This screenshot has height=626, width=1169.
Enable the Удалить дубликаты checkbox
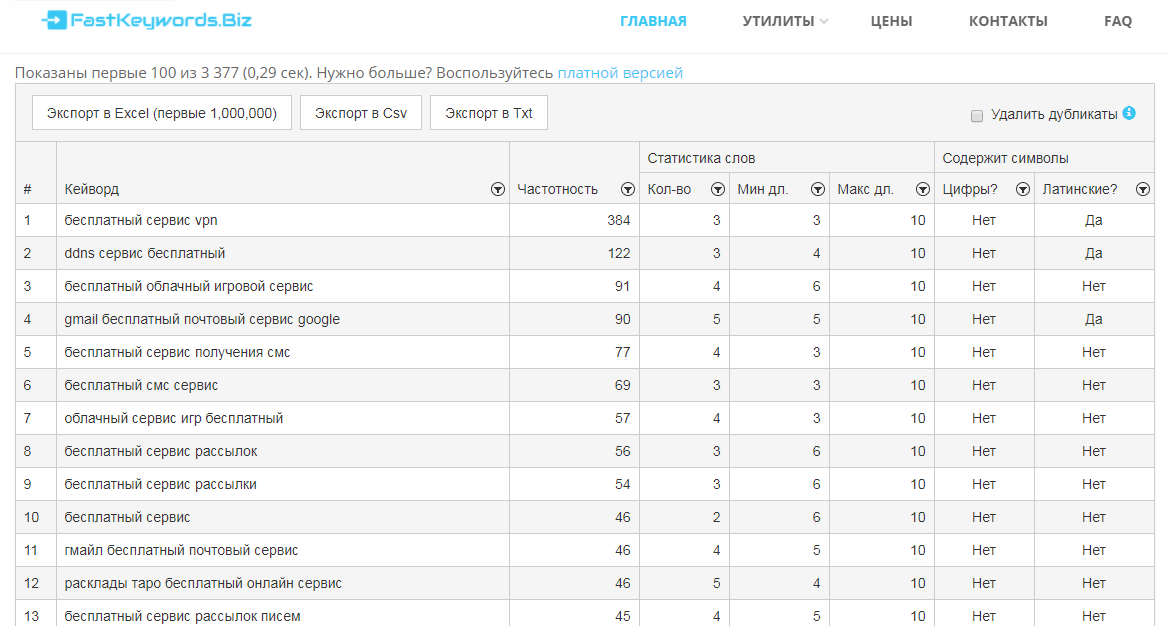977,116
